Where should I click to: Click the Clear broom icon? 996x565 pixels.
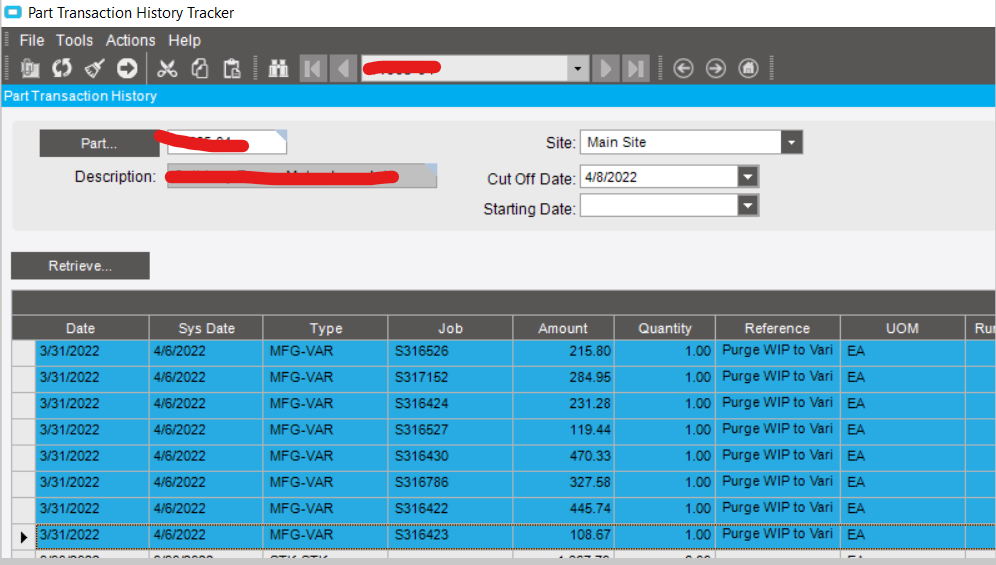pyautogui.click(x=94, y=68)
